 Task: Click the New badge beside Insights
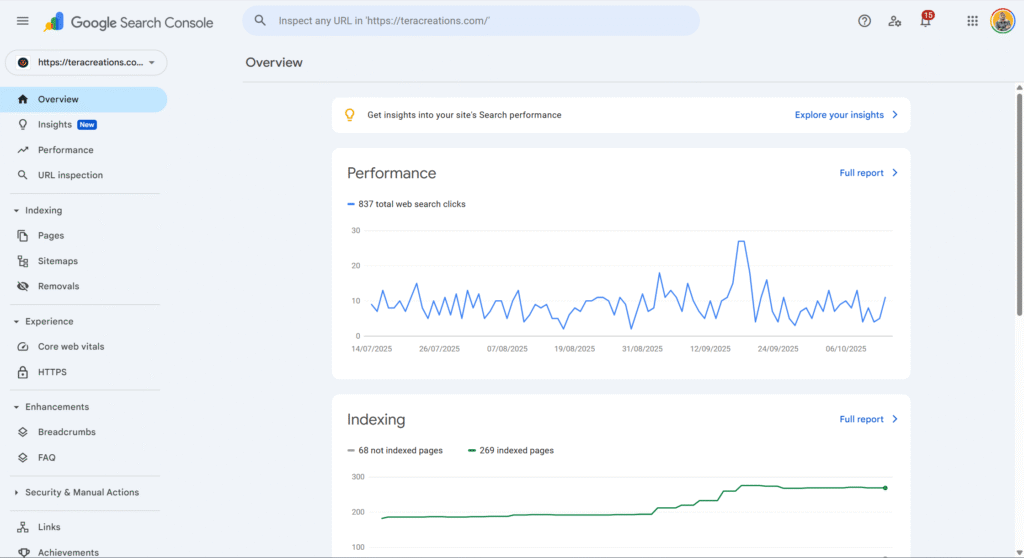[87, 125]
